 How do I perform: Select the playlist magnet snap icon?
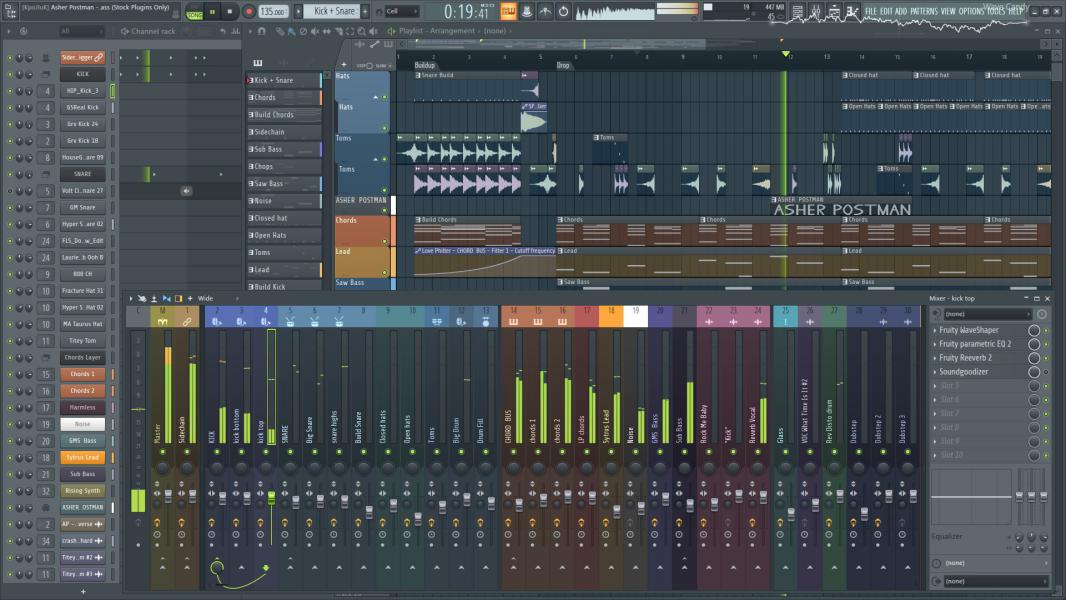click(x=261, y=31)
